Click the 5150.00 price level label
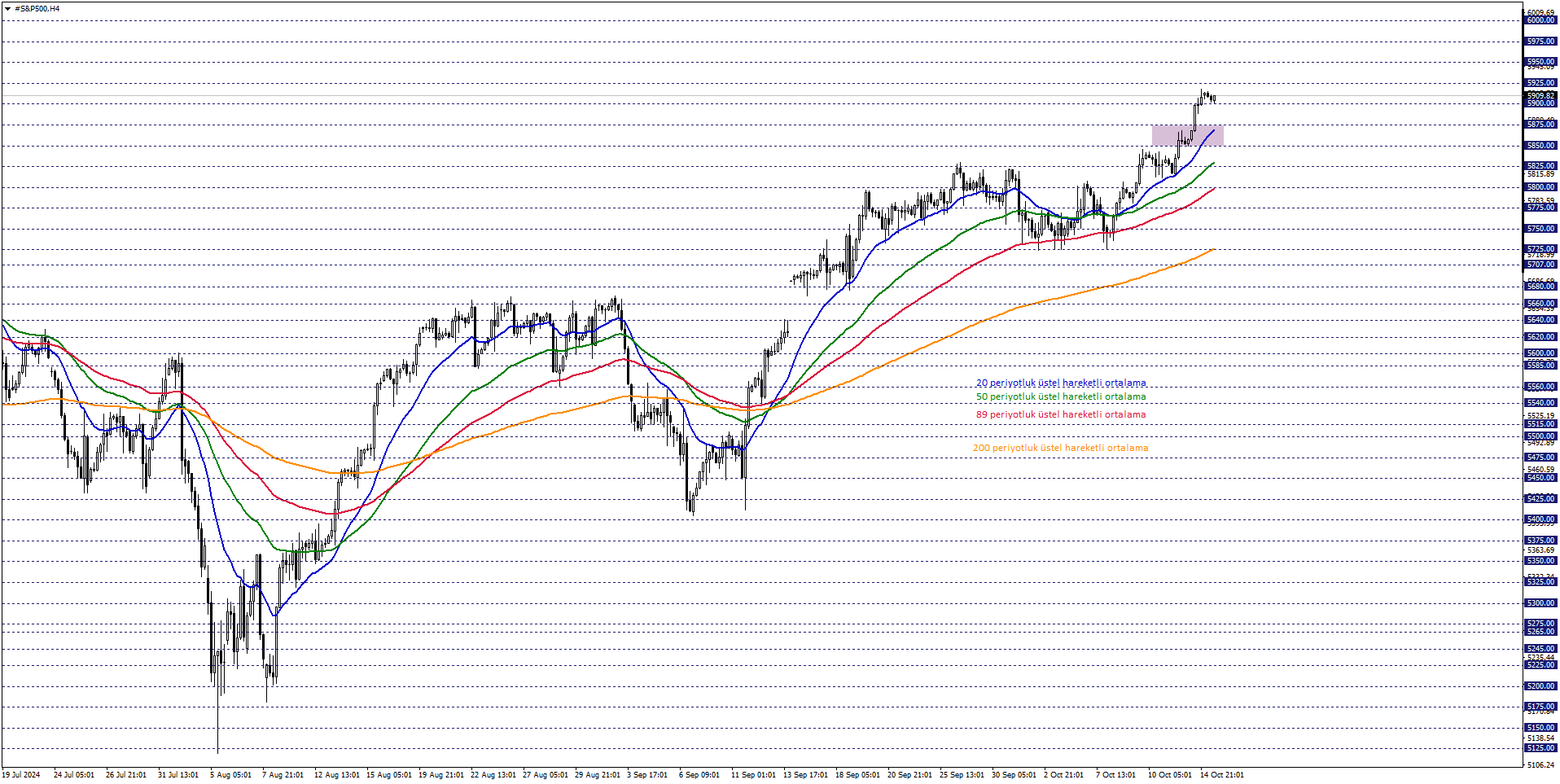The width and height of the screenshot is (1560, 784). [x=1540, y=728]
